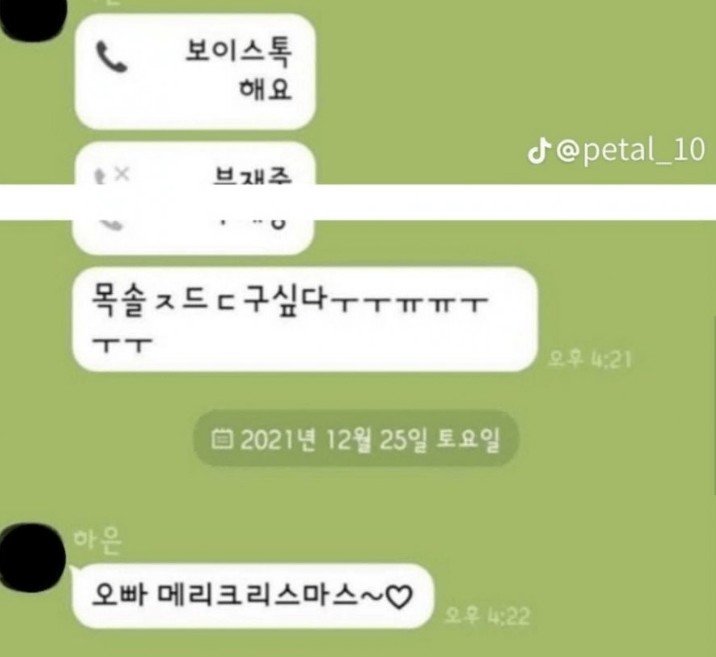Tap the sender name 하은

[97, 541]
